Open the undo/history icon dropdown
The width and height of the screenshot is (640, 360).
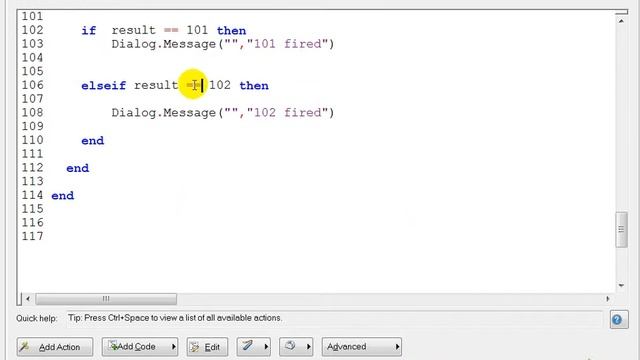coord(296,347)
